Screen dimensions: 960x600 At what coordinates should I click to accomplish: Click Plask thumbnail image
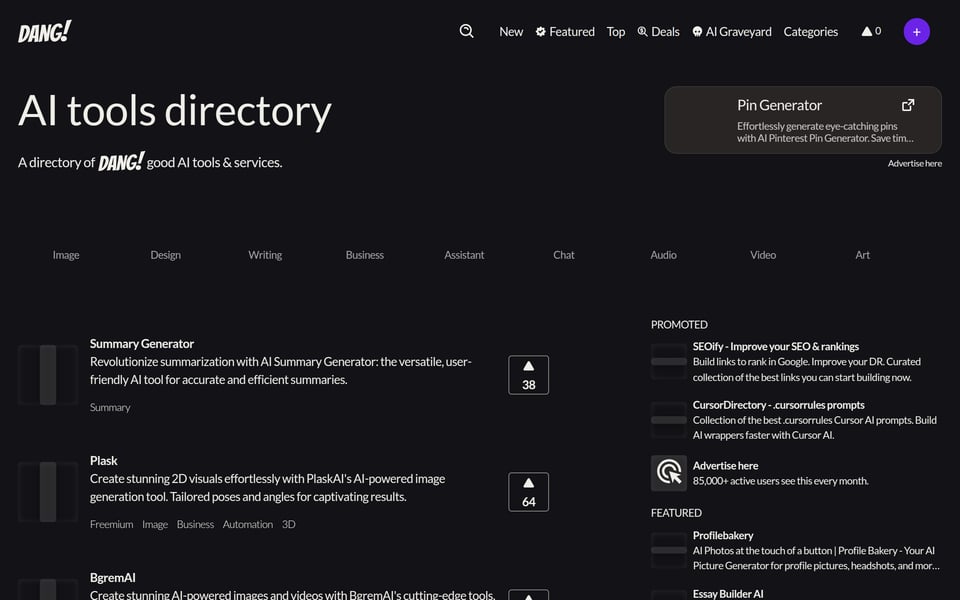point(48,492)
